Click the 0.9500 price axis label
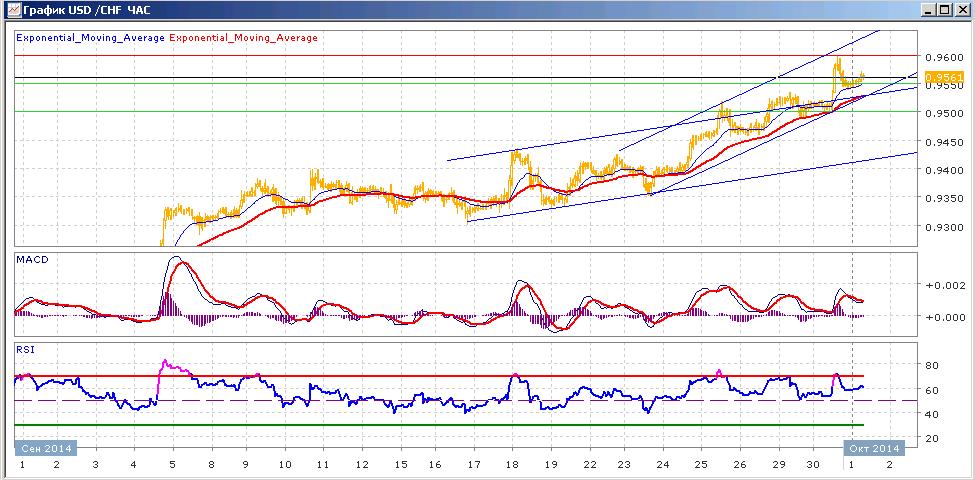Viewport: 975px width, 480px height. click(945, 113)
